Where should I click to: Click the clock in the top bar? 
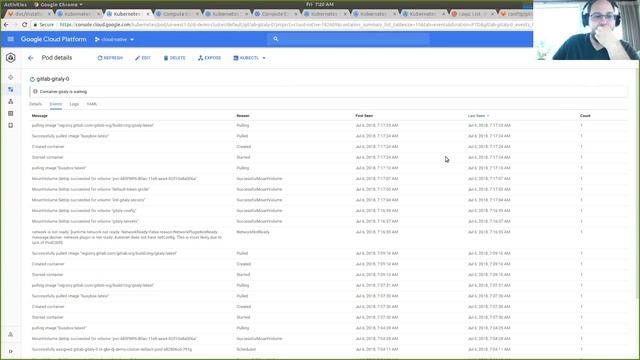320,4
